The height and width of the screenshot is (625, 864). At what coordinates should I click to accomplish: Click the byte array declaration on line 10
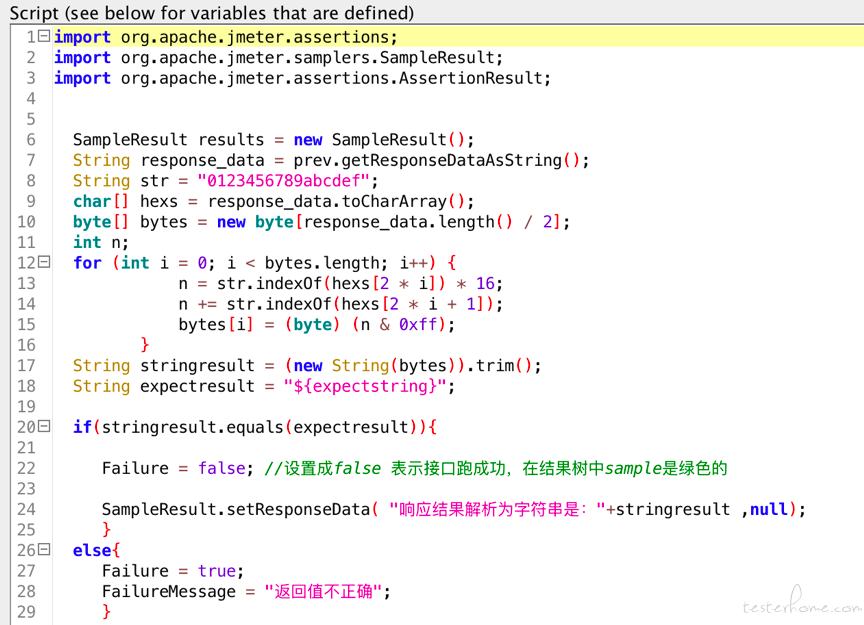coord(321,222)
